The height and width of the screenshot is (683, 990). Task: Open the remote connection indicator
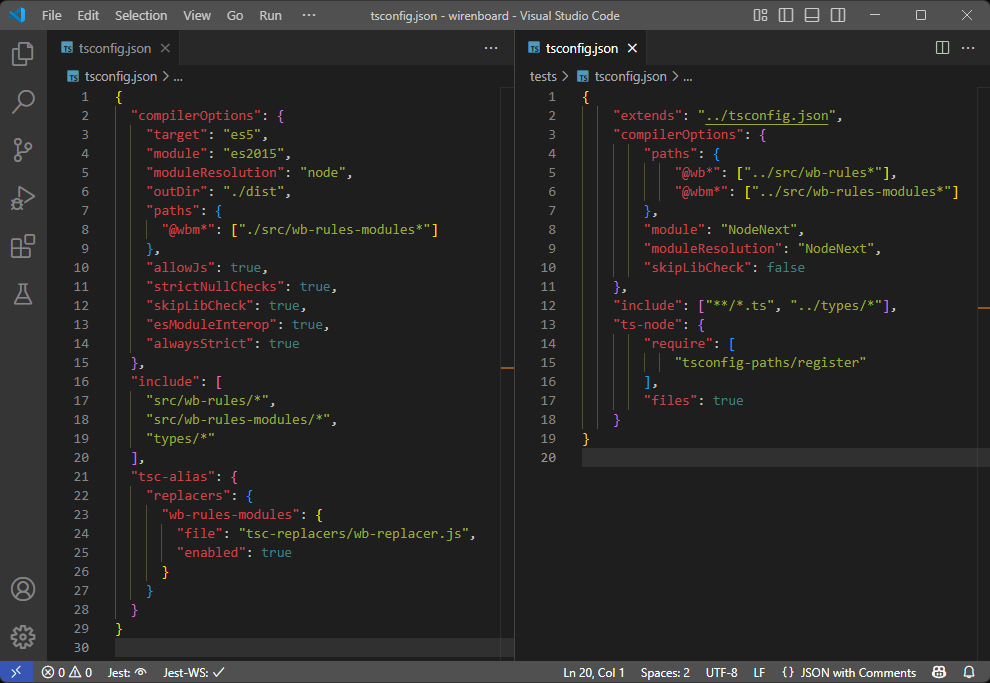[14, 672]
